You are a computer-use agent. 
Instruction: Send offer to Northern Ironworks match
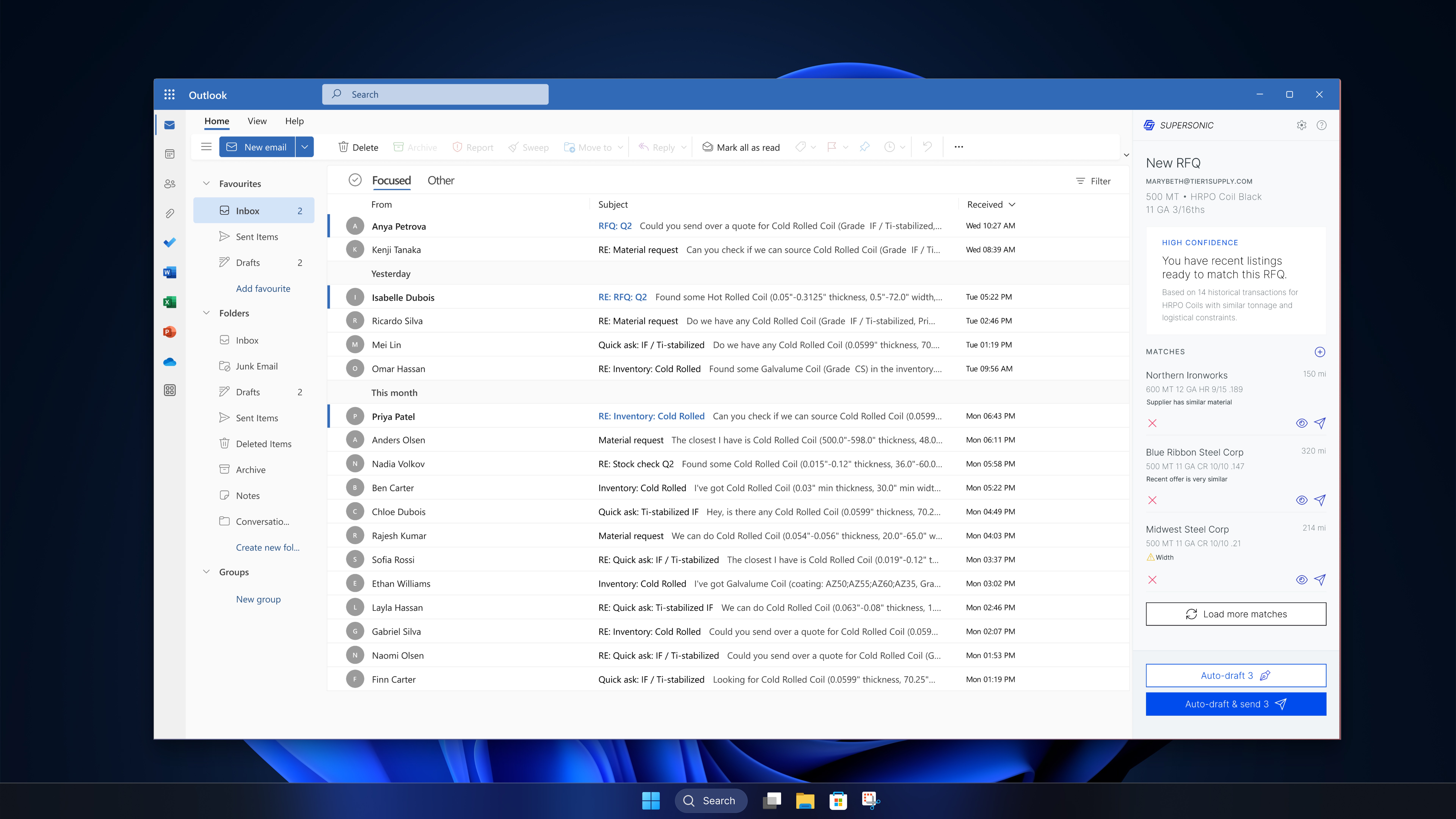point(1320,423)
